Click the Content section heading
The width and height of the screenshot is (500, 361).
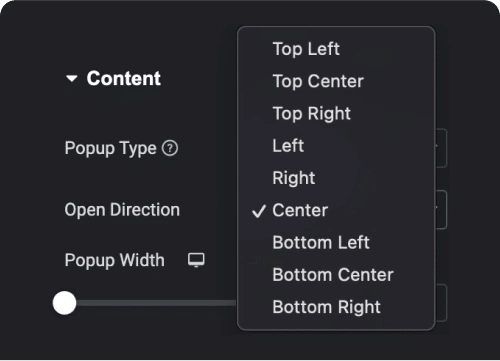pos(124,79)
